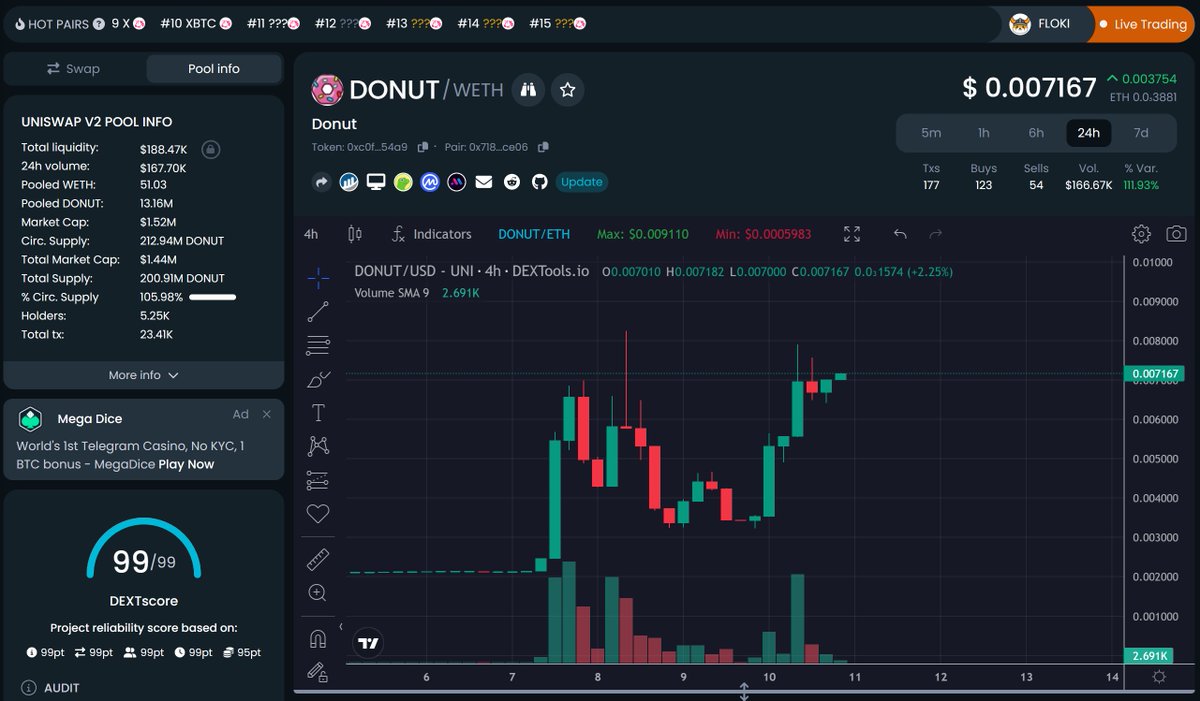
Task: Follow the Play Now link
Action: [186, 464]
